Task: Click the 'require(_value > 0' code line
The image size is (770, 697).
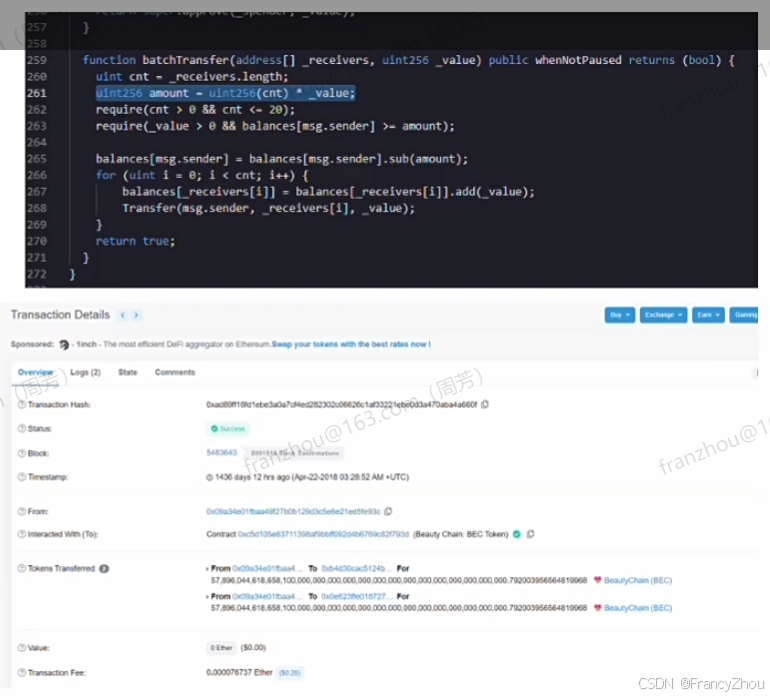Action: coord(275,126)
